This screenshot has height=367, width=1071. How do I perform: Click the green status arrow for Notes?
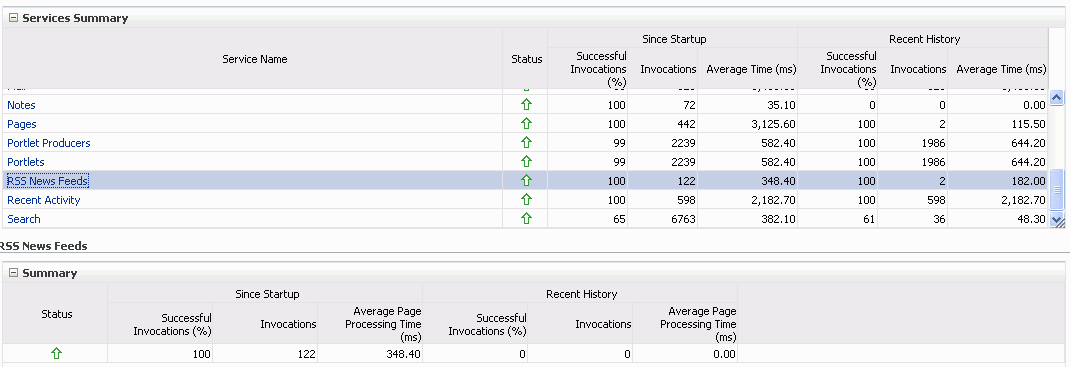[x=526, y=105]
